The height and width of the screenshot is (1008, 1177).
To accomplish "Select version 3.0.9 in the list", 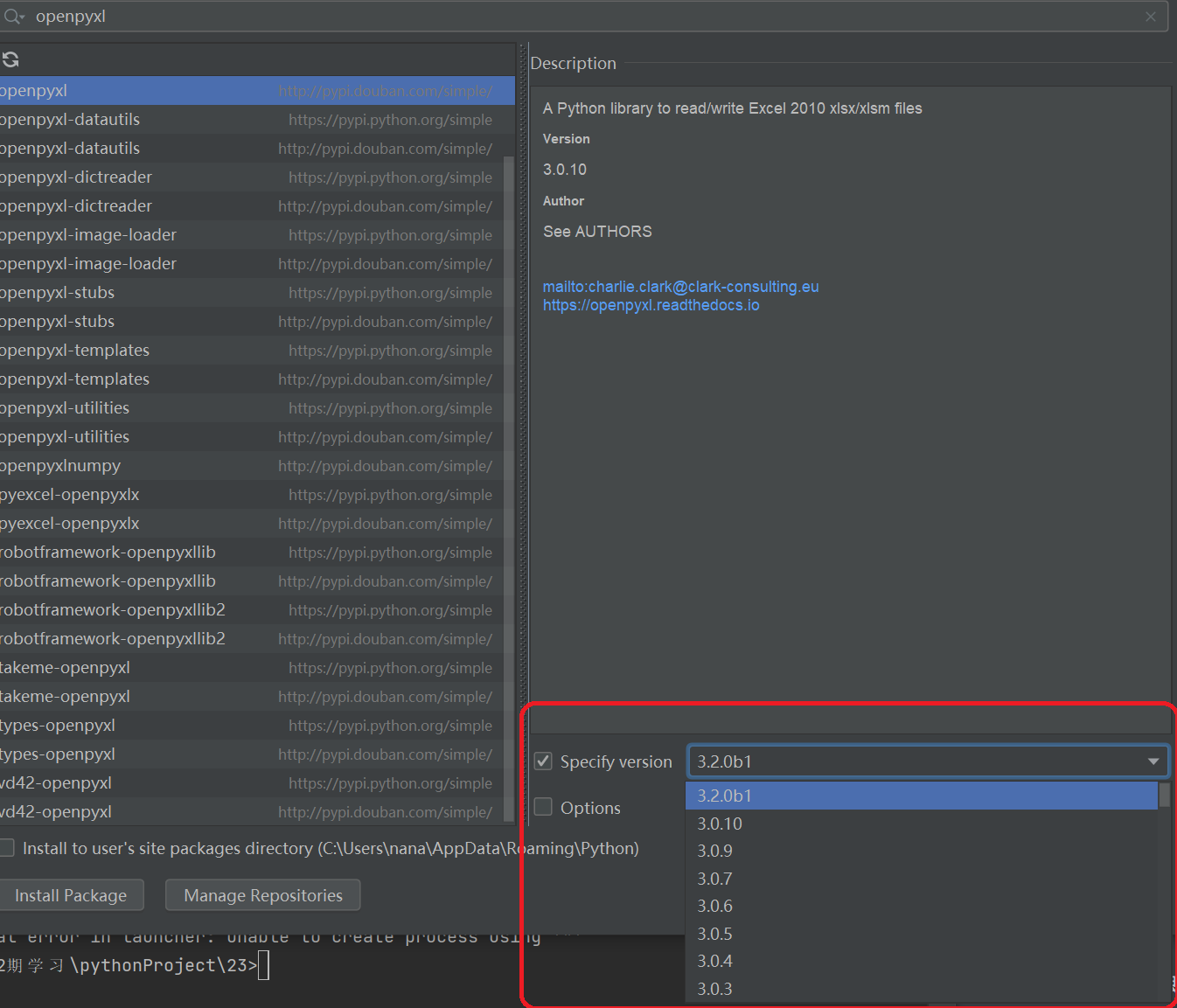I will coord(922,851).
